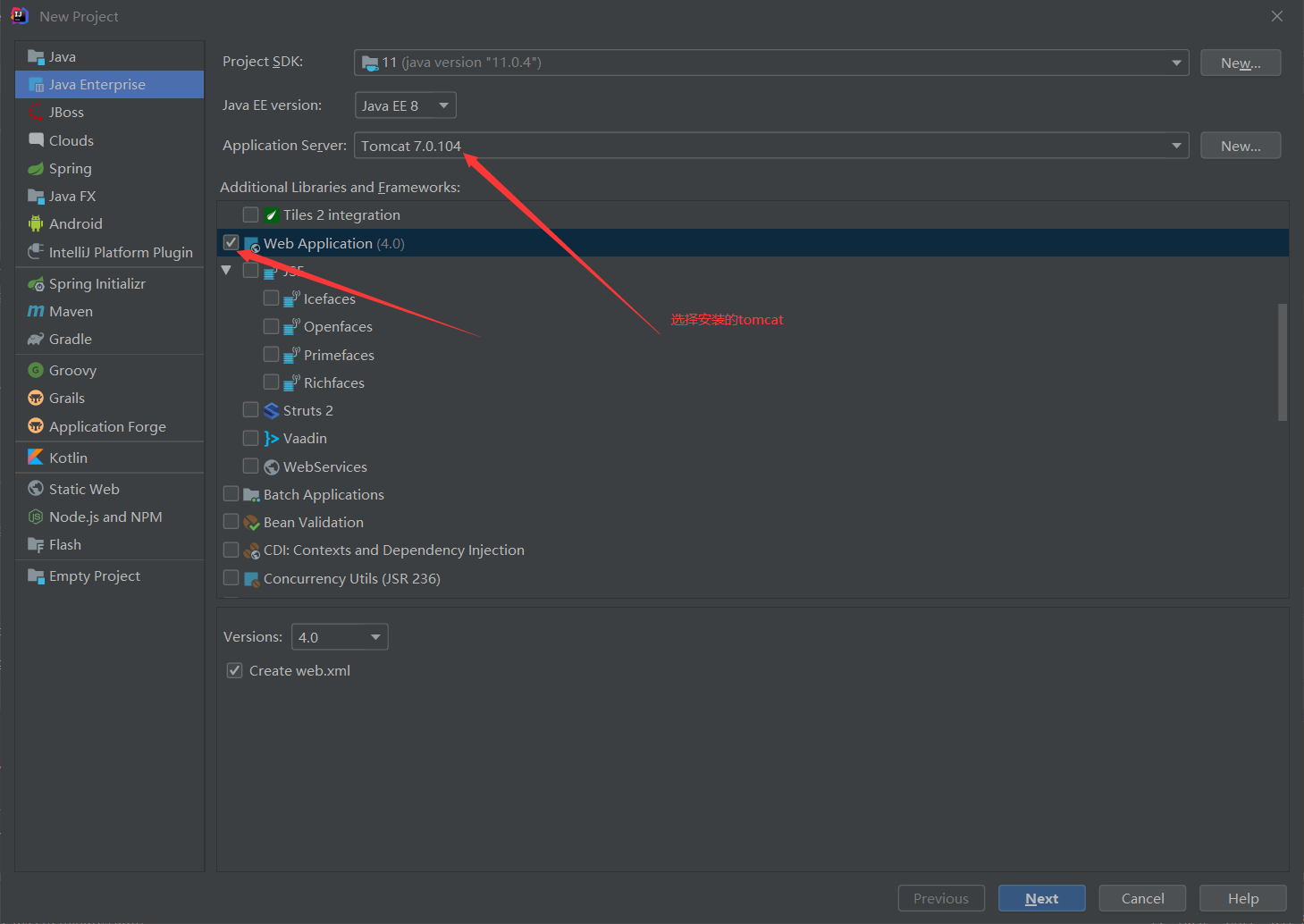
Task: Click the Grails icon
Action: [x=36, y=398]
